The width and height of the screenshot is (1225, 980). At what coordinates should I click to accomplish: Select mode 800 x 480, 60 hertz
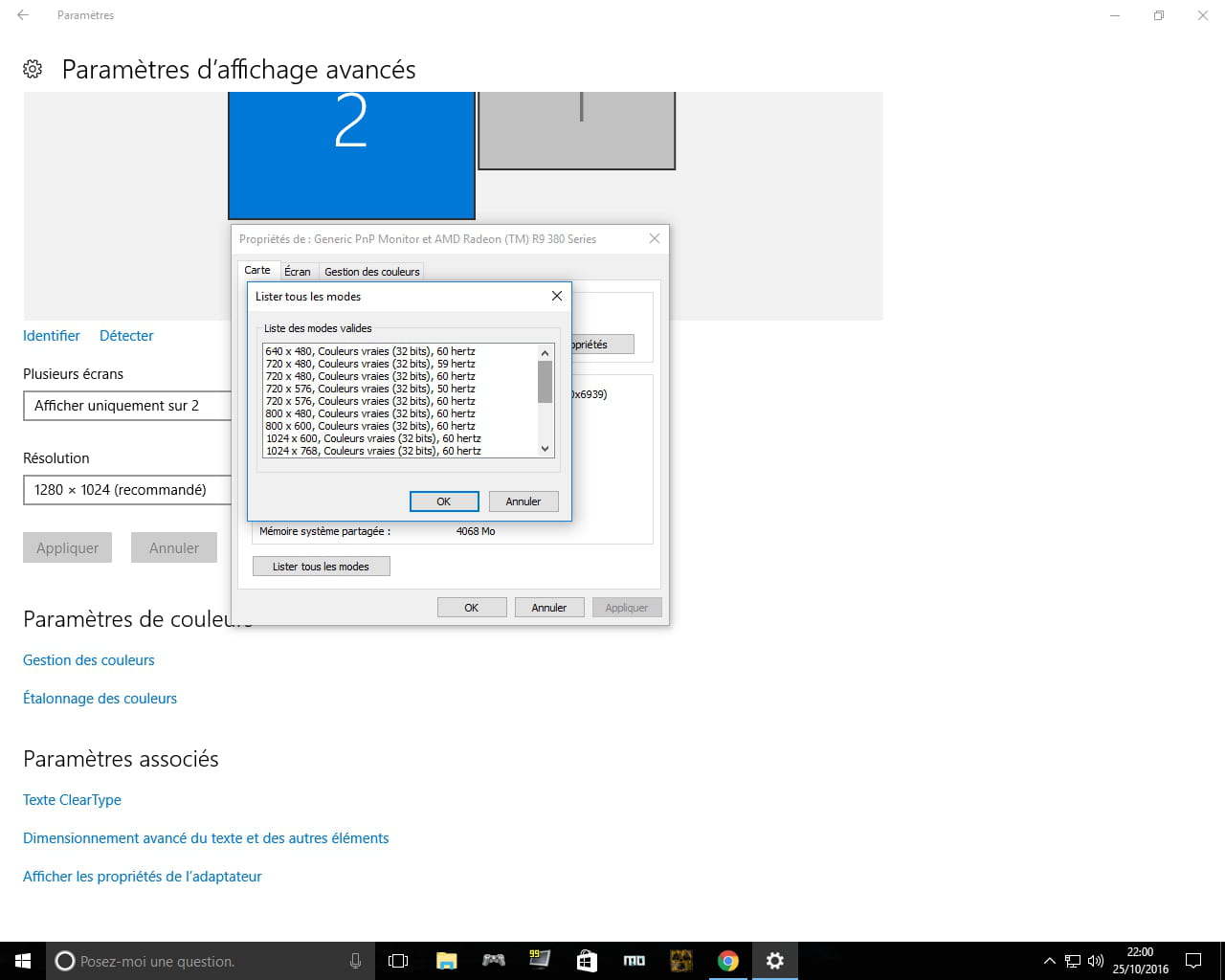(370, 413)
